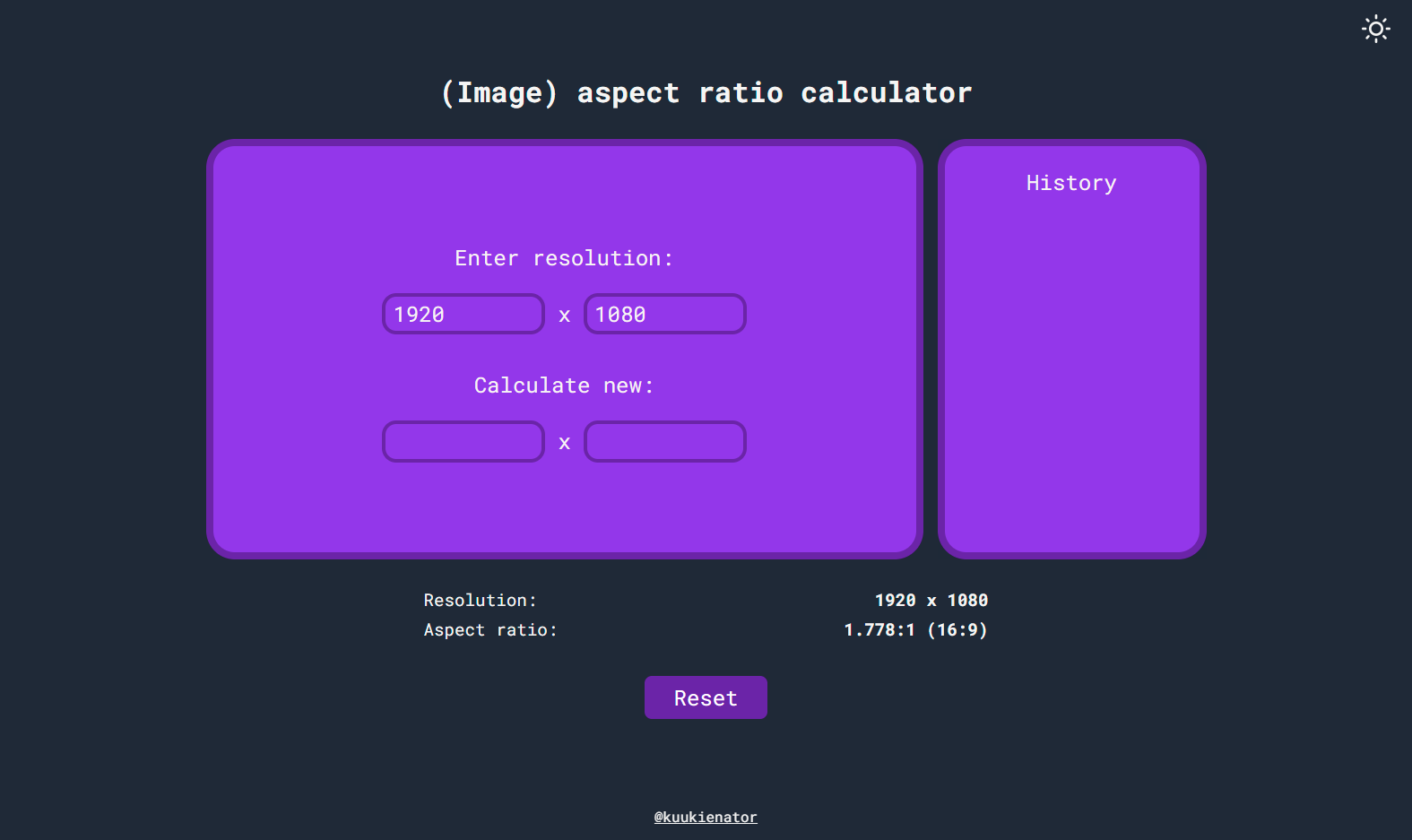Click the width field containing 1920
The width and height of the screenshot is (1412, 840).
463,314
